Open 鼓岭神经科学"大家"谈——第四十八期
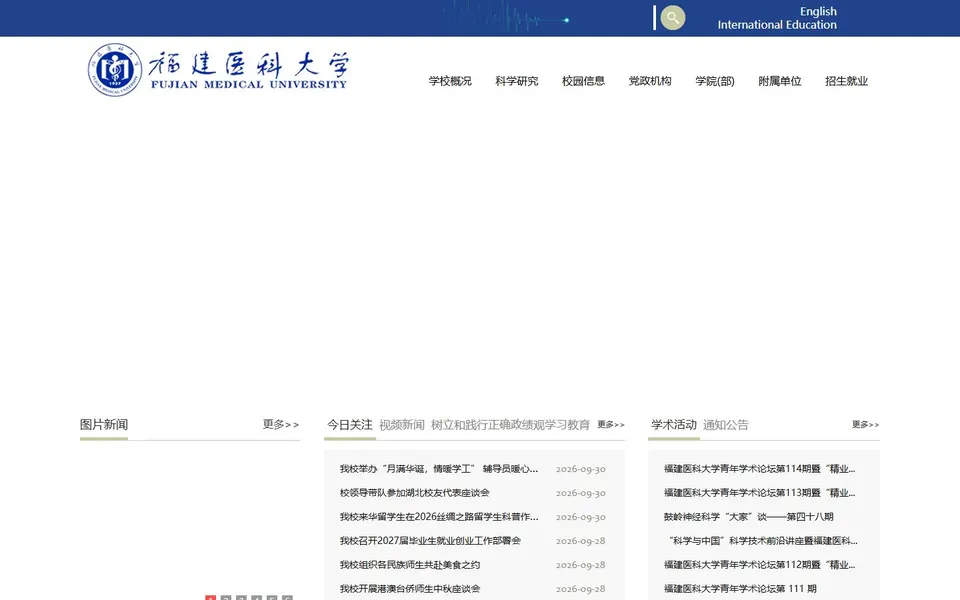 [749, 517]
